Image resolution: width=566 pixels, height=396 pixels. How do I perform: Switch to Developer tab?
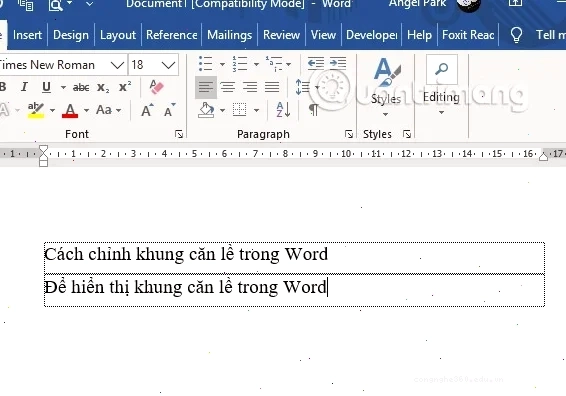[371, 35]
